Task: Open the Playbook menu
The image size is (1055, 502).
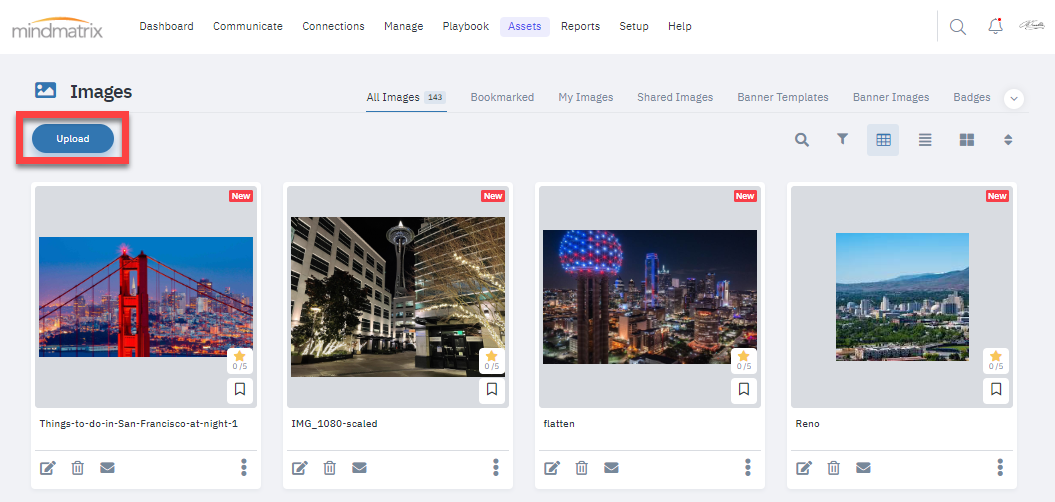Action: pos(466,26)
